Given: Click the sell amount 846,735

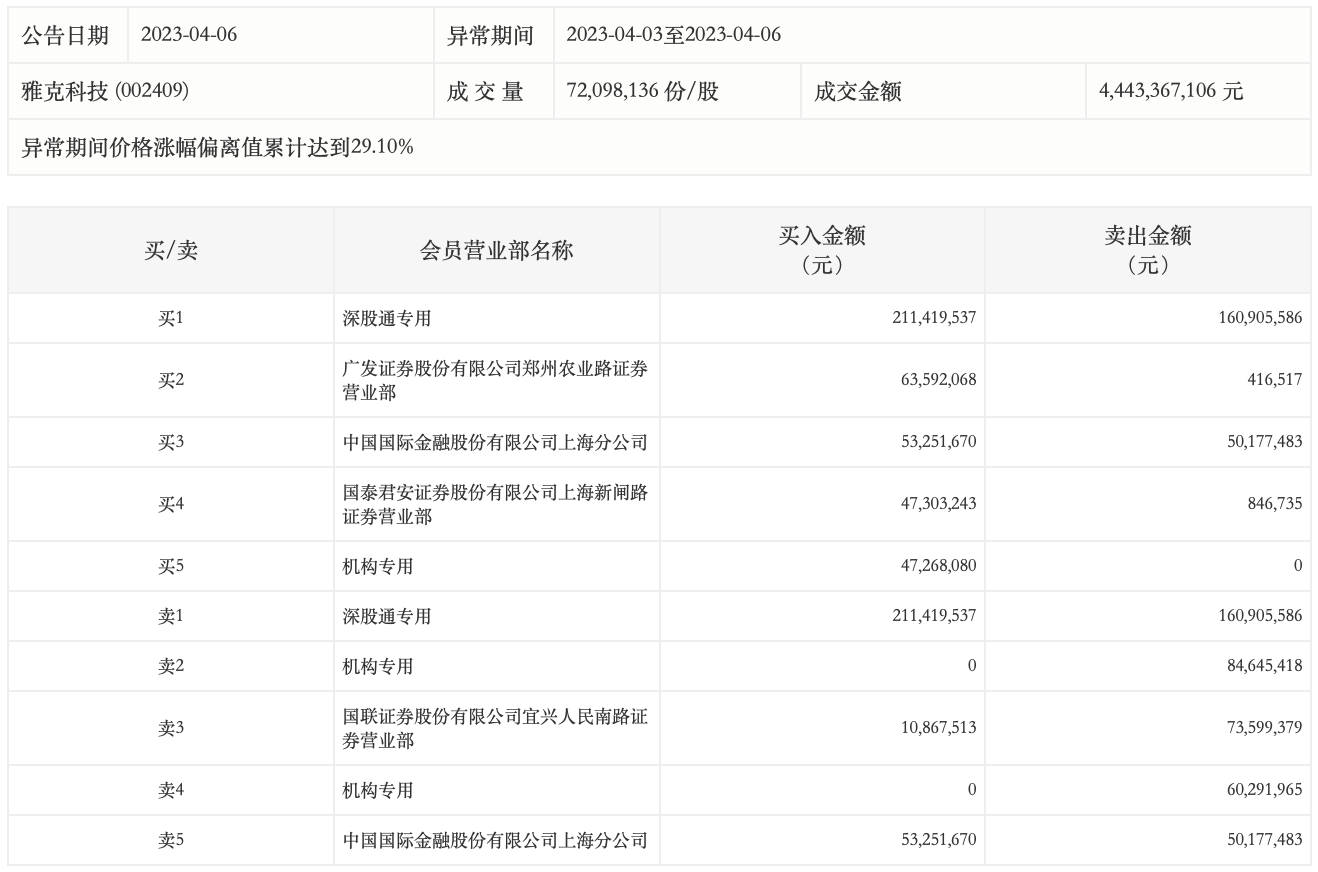Looking at the screenshot, I should click(1273, 504).
